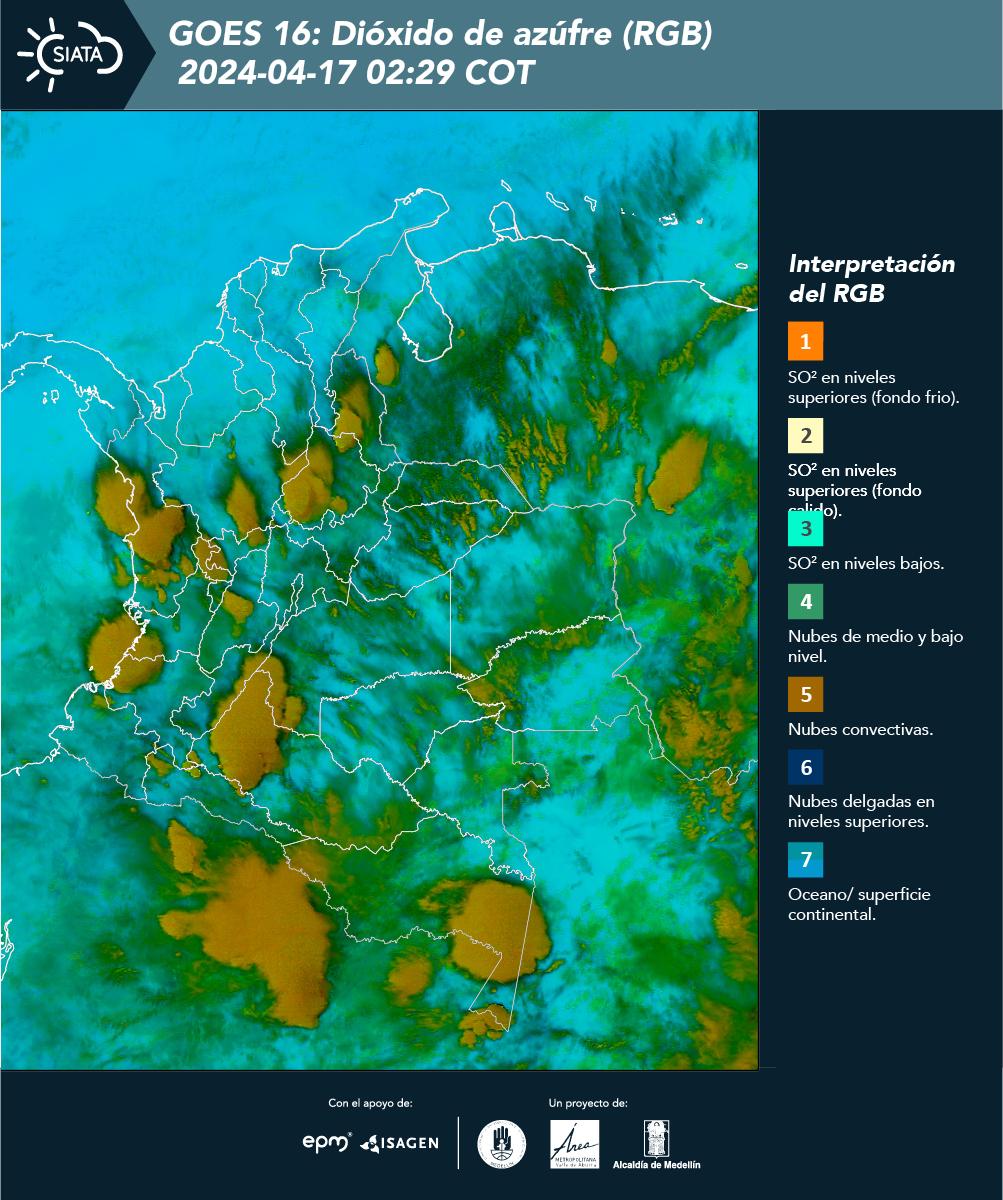Viewport: 1003px width, 1200px height.
Task: Click the "Con el apoyo de:" label
Action: pos(370,1103)
